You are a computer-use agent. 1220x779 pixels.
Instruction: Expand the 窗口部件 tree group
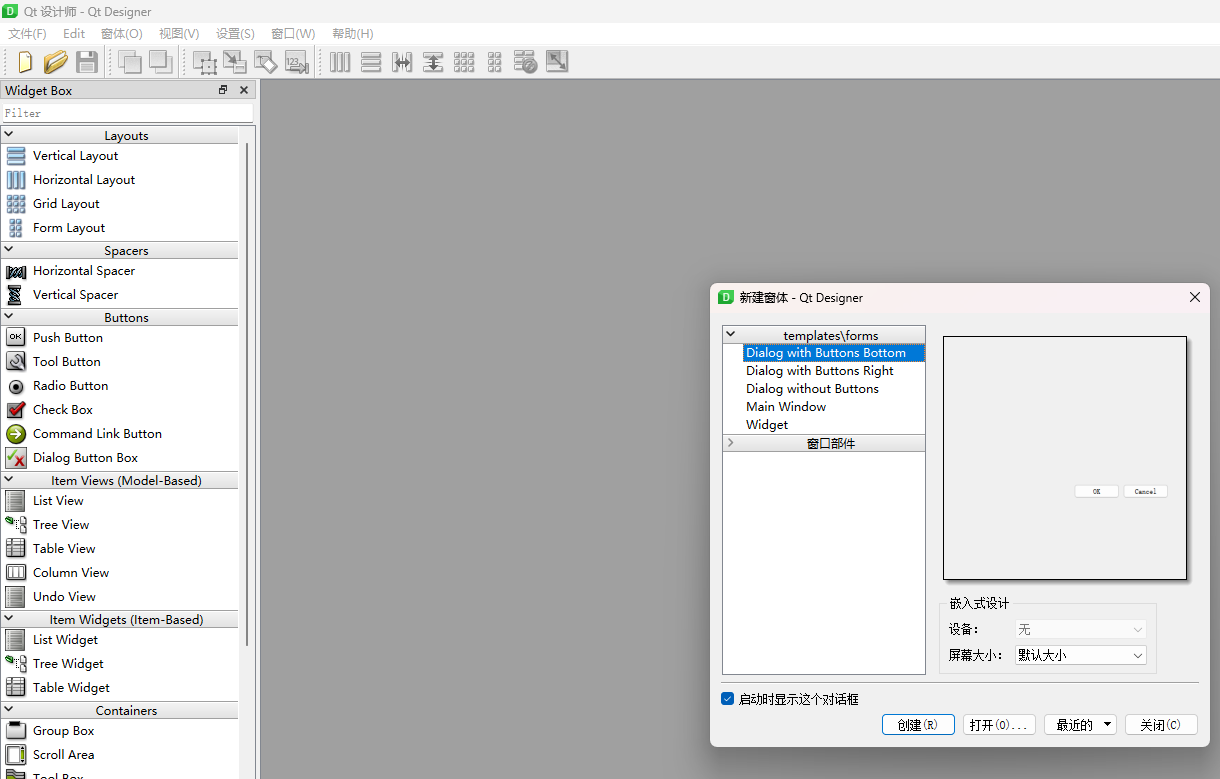pyautogui.click(x=730, y=443)
